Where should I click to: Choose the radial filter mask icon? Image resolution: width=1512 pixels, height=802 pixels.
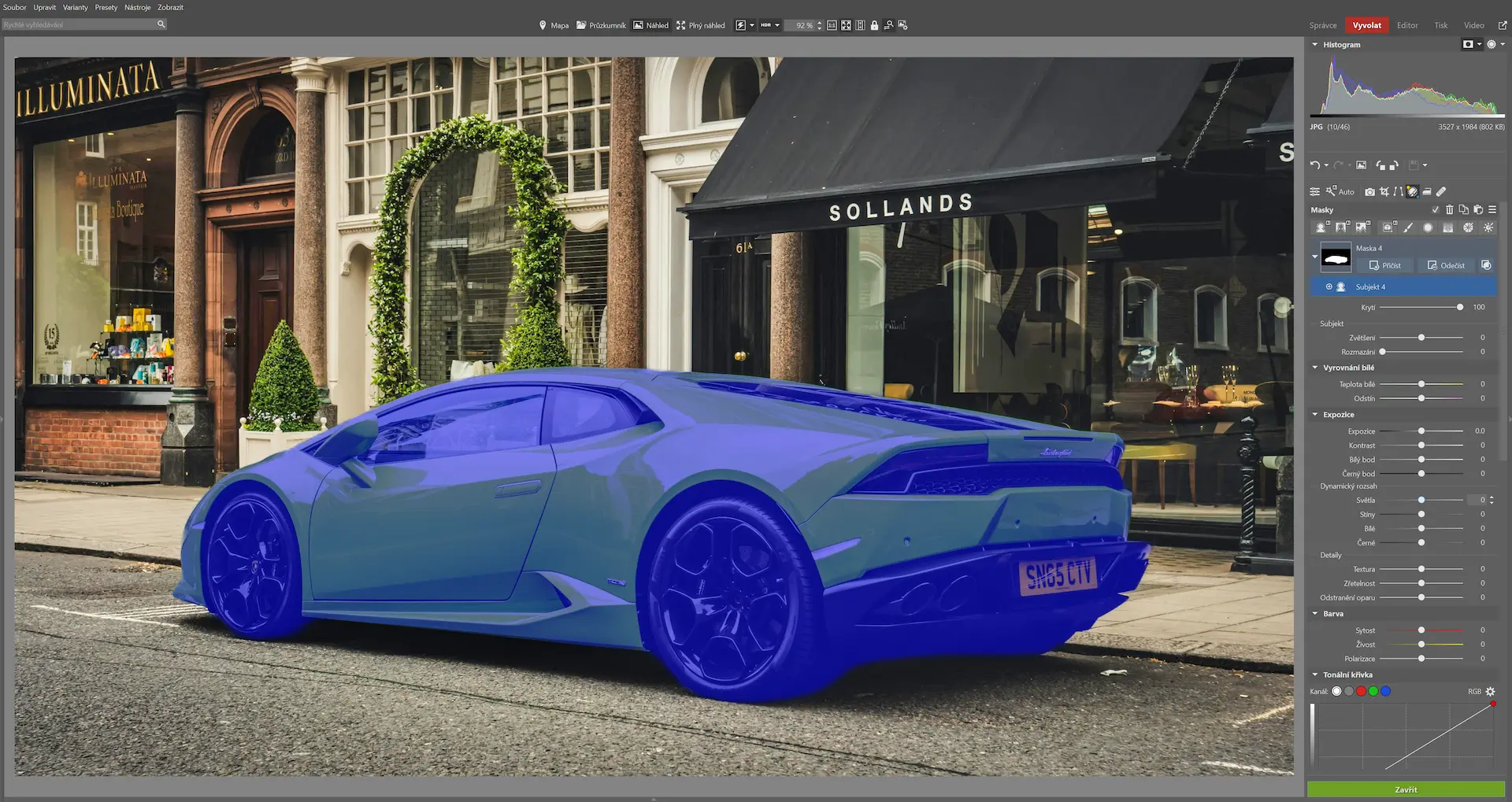click(1428, 227)
